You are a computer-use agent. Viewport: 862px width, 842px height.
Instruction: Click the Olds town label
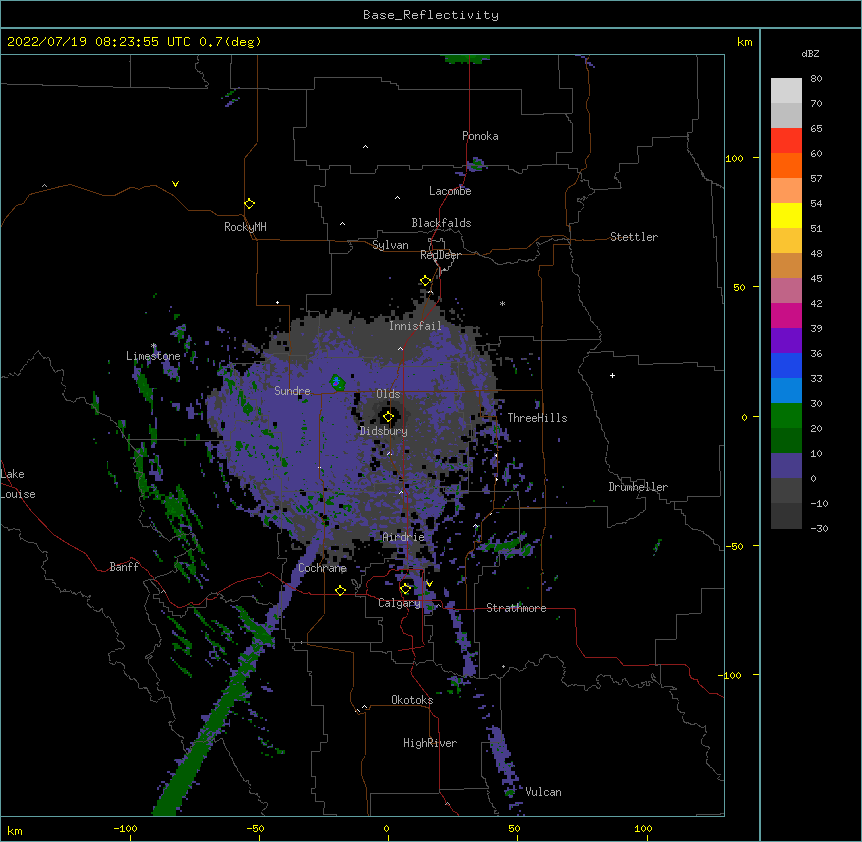pos(388,394)
